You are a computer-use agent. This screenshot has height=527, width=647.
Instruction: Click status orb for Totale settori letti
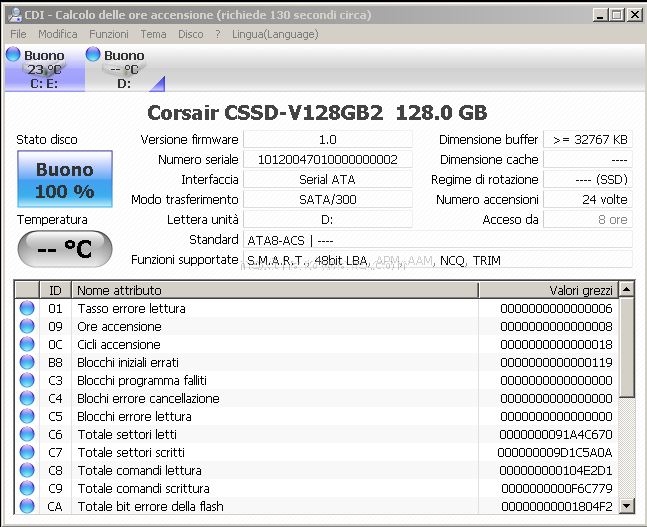pyautogui.click(x=27, y=434)
